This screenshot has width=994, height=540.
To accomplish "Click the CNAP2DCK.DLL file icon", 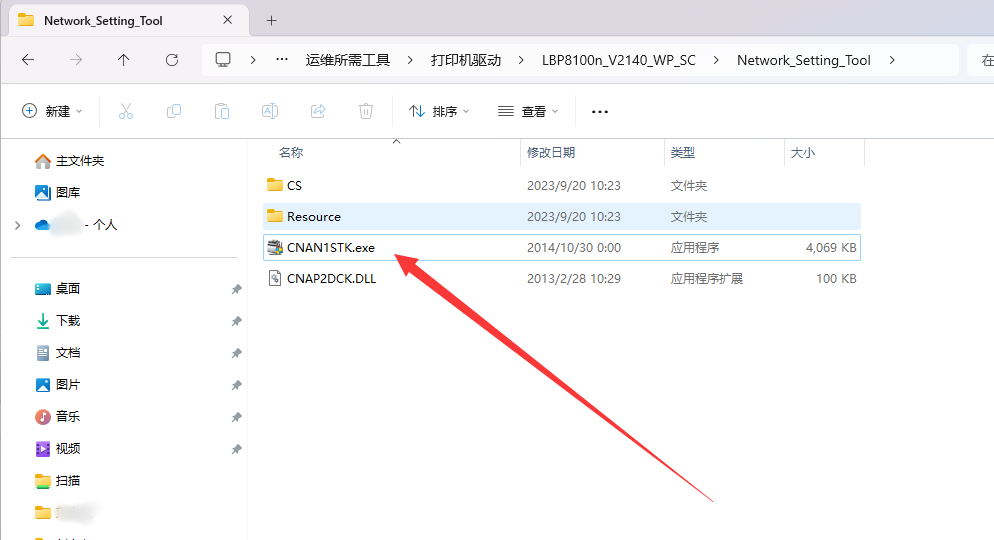I will click(x=274, y=278).
